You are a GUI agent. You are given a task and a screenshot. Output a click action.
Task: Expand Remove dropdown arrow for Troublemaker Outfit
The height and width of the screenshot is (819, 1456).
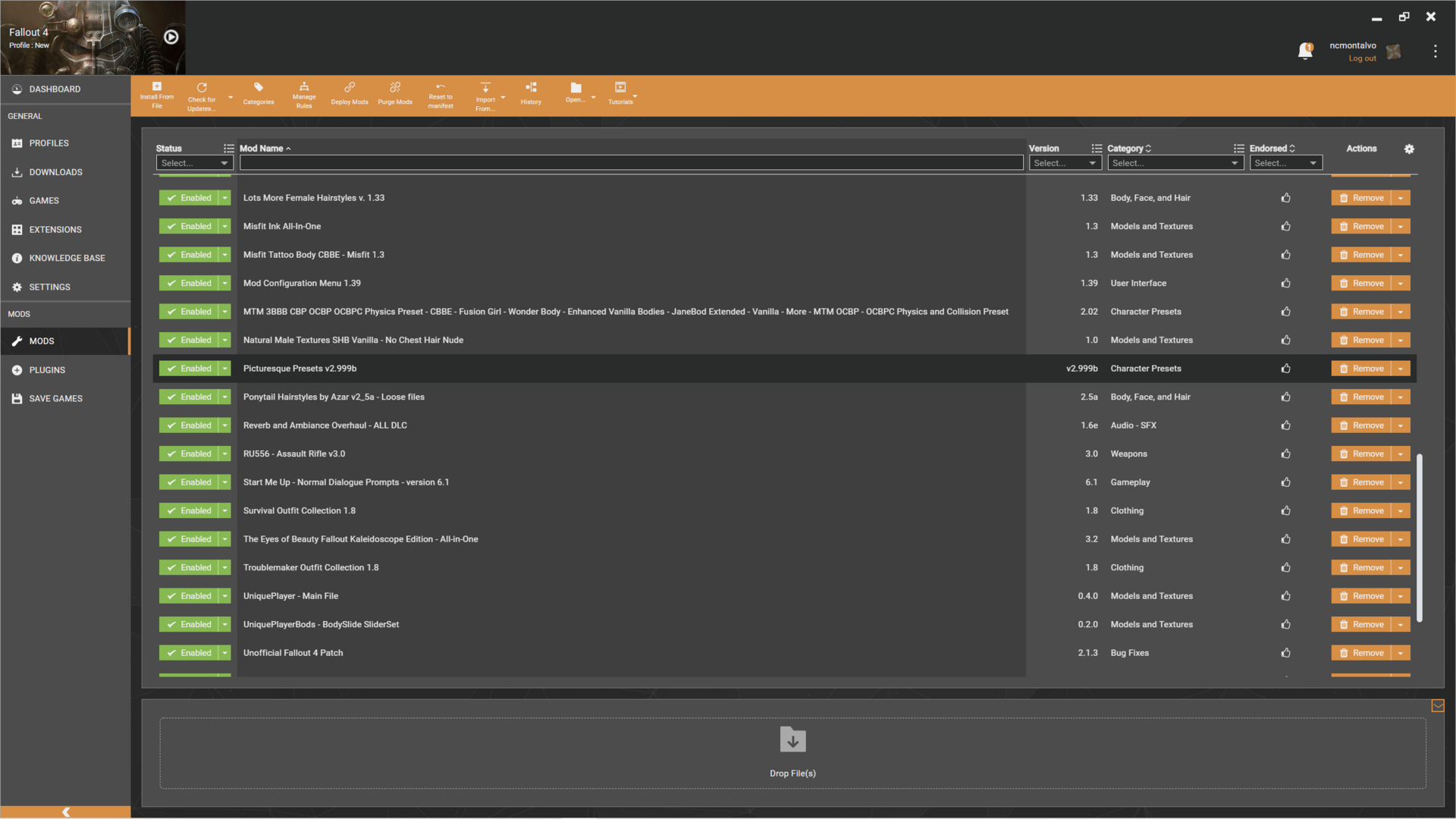tap(1401, 567)
